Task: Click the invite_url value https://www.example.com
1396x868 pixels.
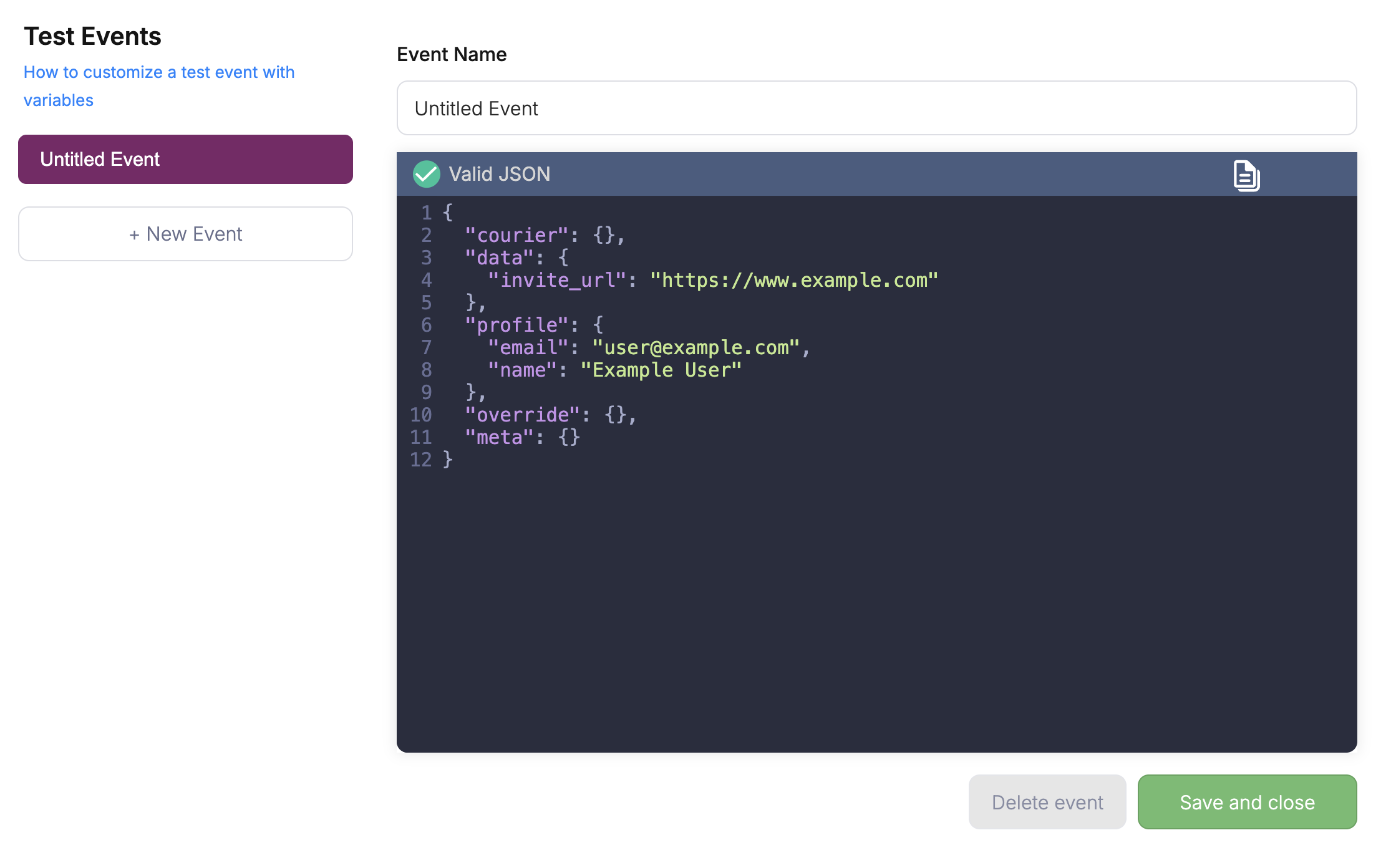Action: click(x=793, y=281)
